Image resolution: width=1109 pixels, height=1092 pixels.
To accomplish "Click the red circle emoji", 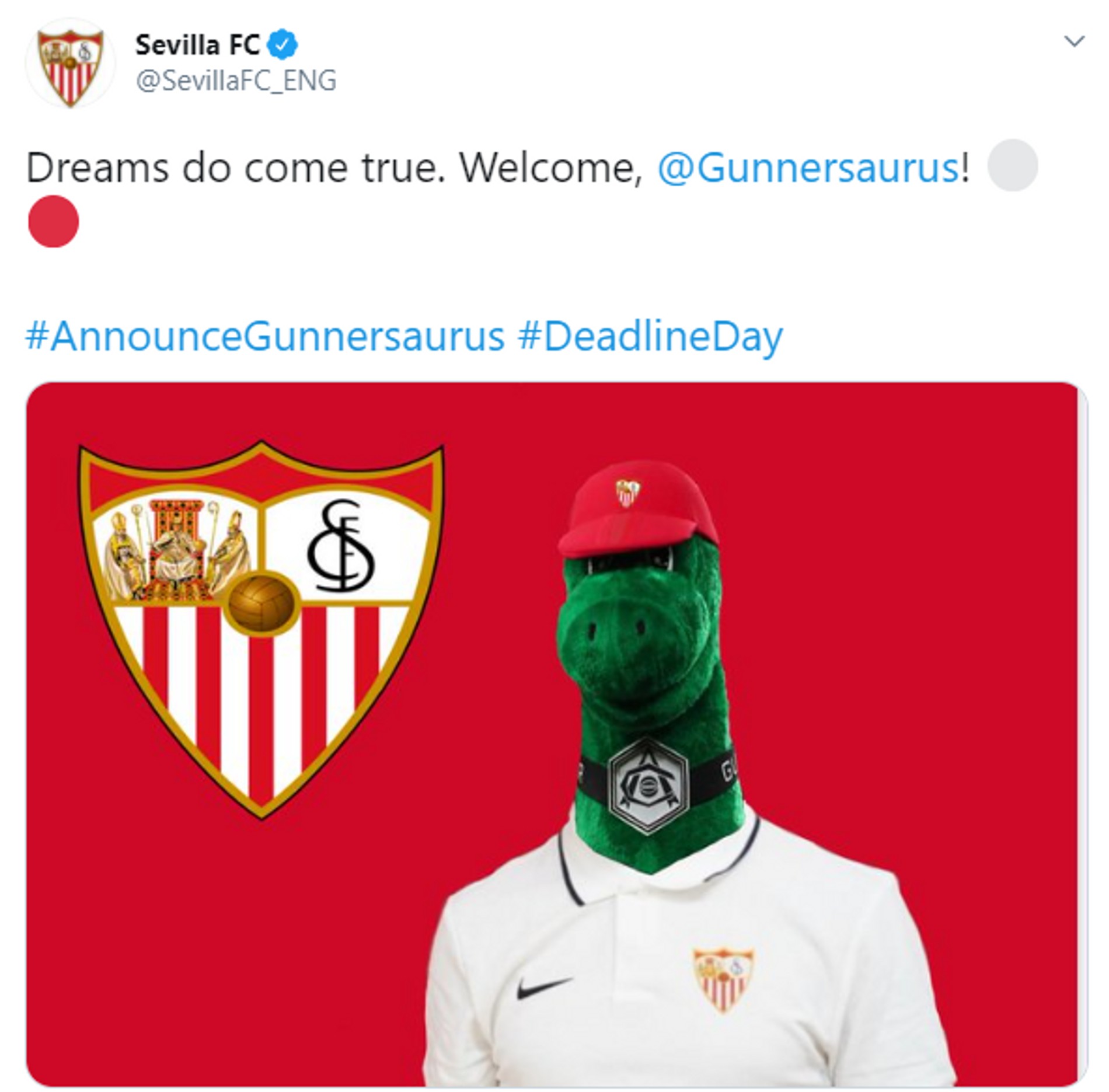I will coord(53,221).
